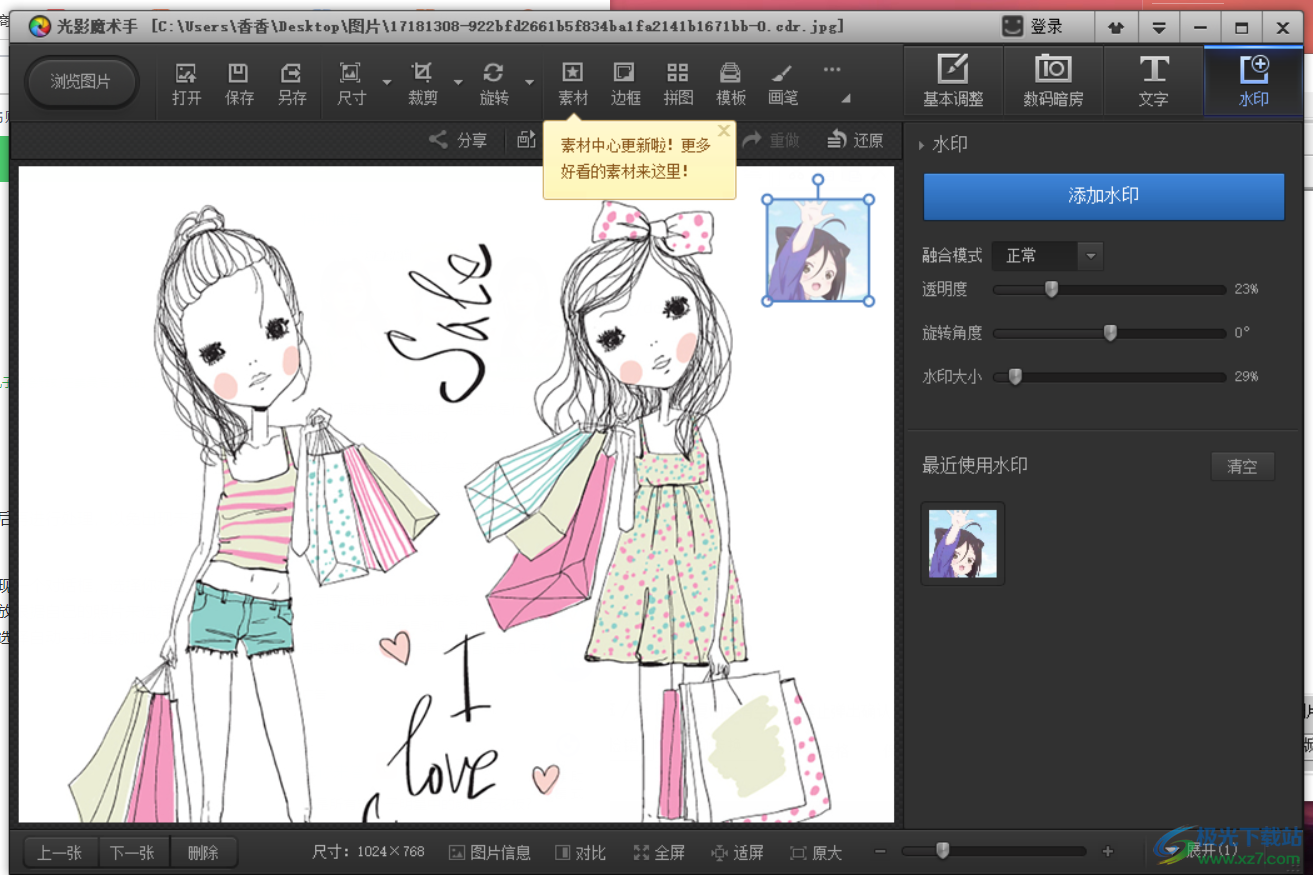Switch to the 基本调整 tab
Screen dimensions: 1313x875
coord(953,81)
